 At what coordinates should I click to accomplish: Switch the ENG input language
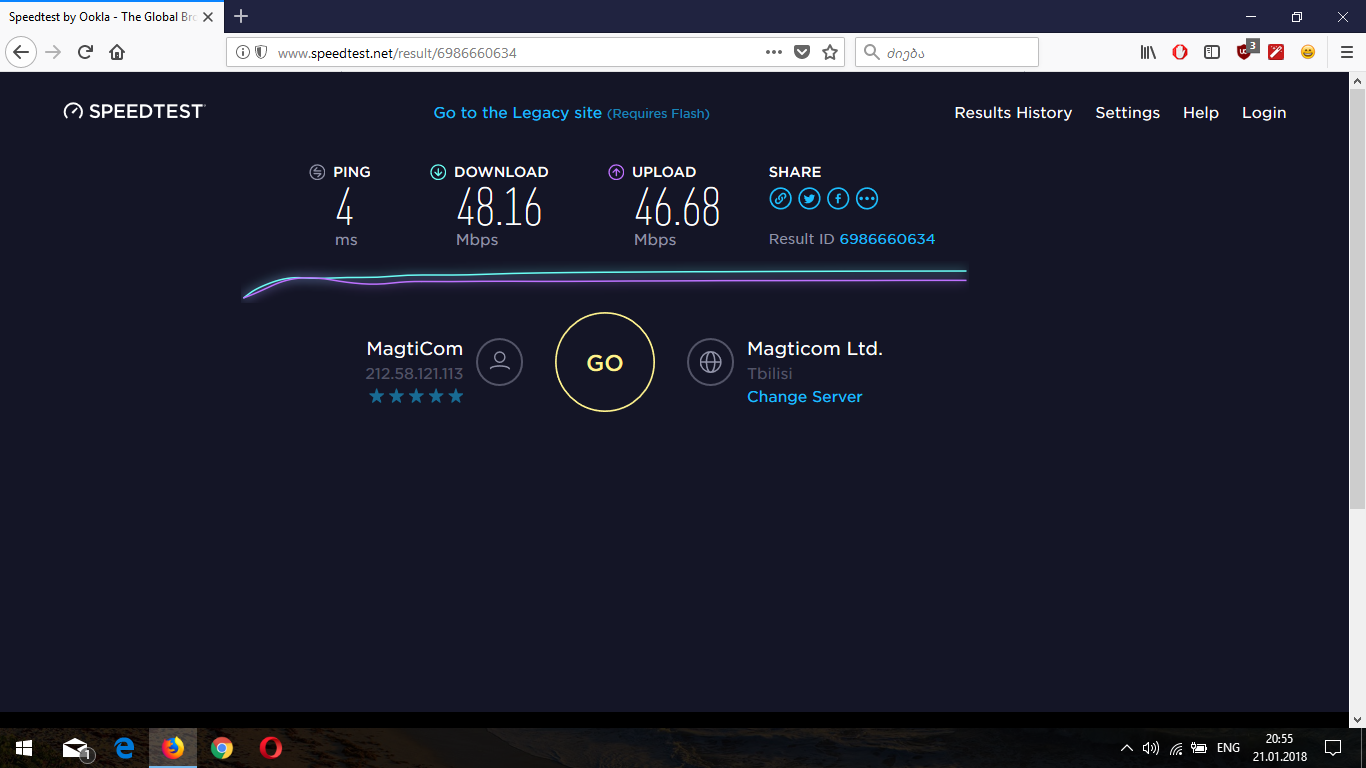[1228, 748]
